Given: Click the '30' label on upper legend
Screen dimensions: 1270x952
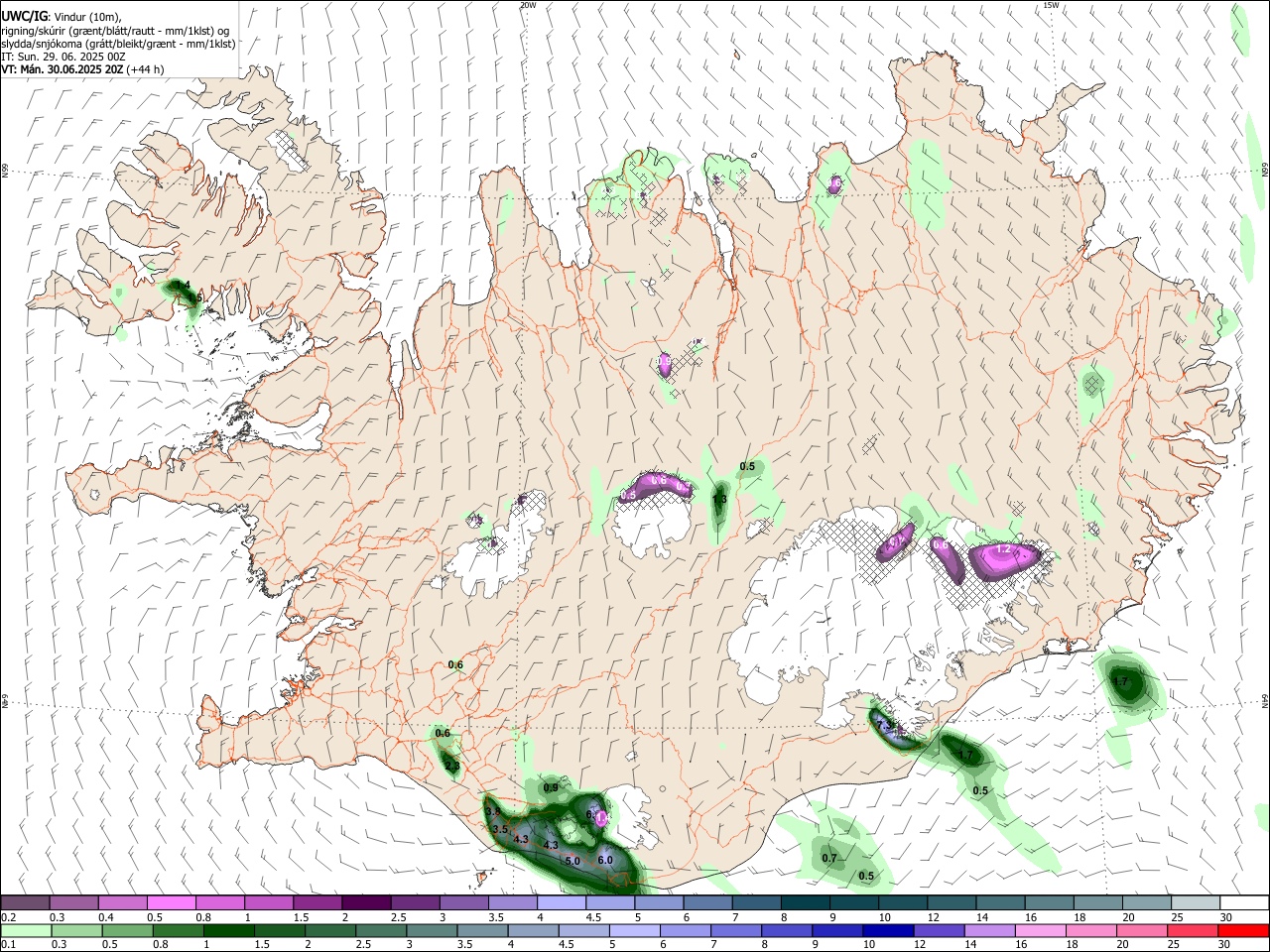Looking at the screenshot, I should [1226, 917].
